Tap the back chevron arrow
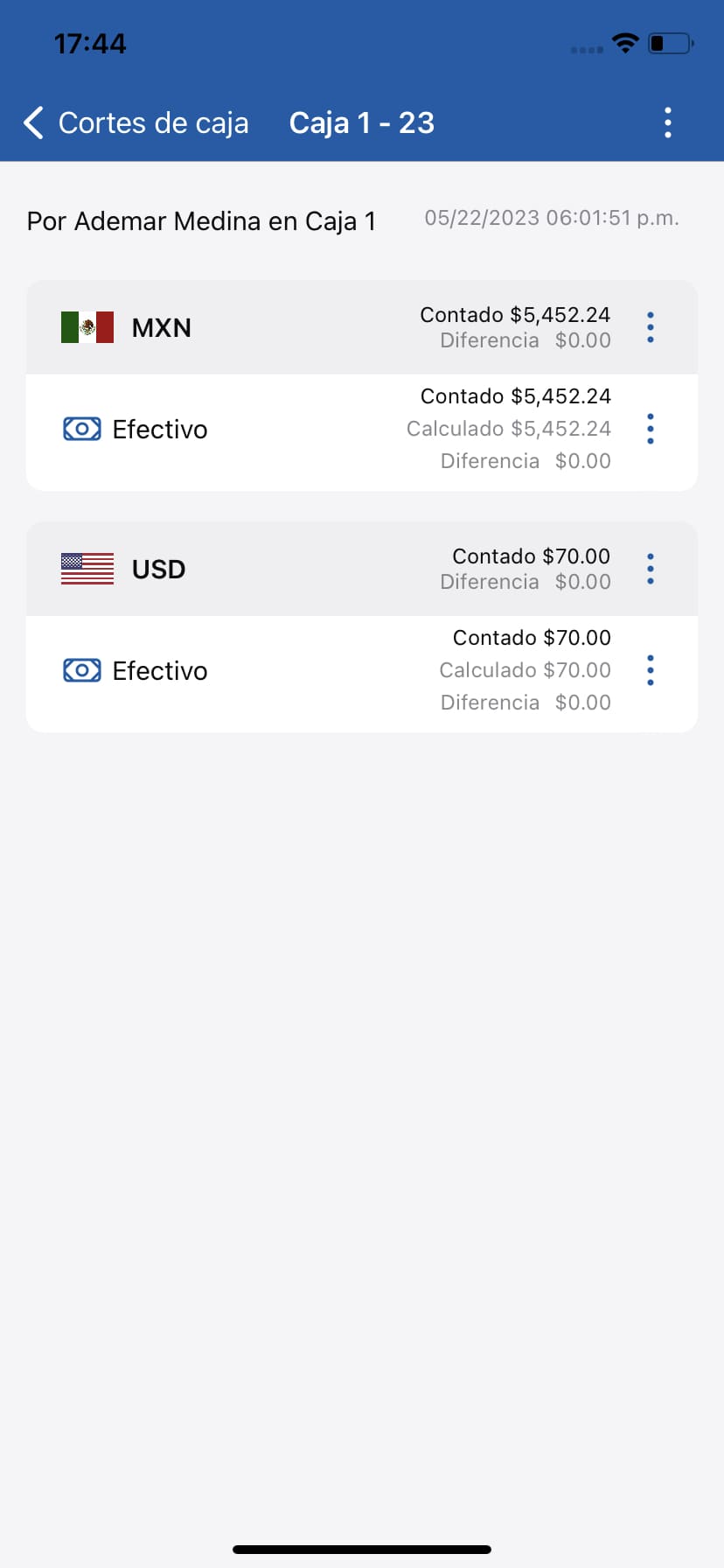The height and width of the screenshot is (1568, 724). (34, 123)
